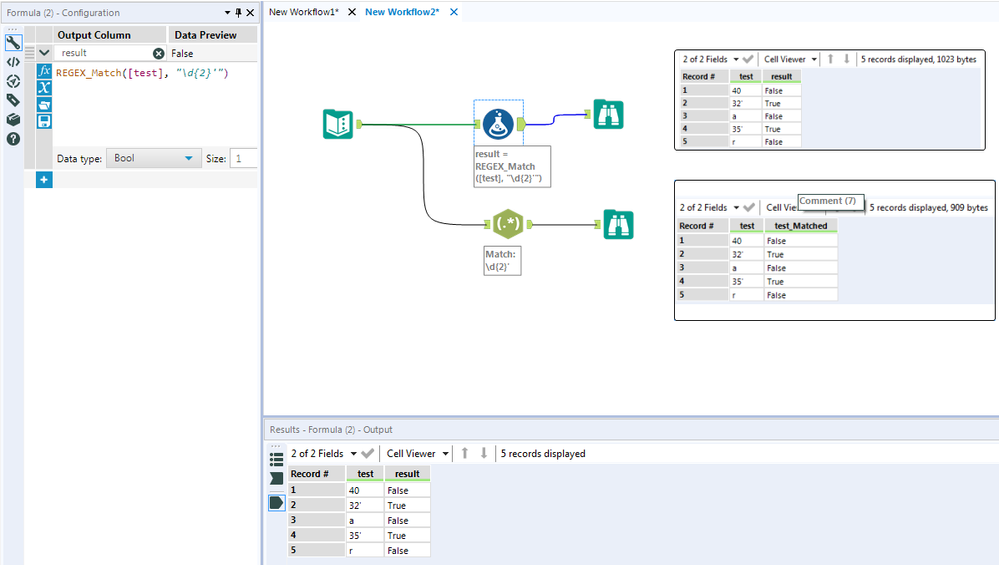Click the 5 records displayed status text
The height and width of the screenshot is (565, 999).
[543, 454]
